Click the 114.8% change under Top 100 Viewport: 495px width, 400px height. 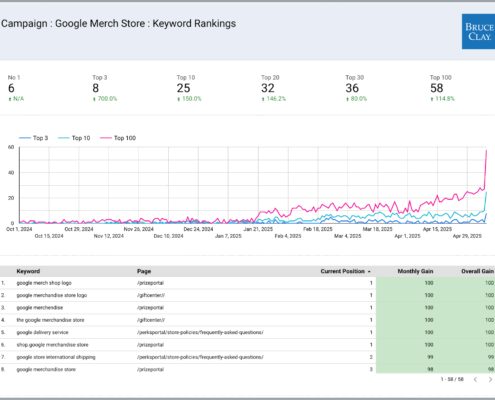click(x=442, y=99)
